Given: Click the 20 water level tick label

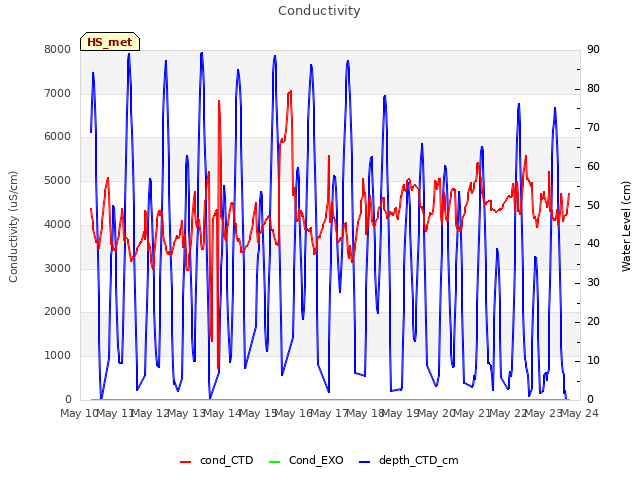Looking at the screenshot, I should [x=593, y=322].
